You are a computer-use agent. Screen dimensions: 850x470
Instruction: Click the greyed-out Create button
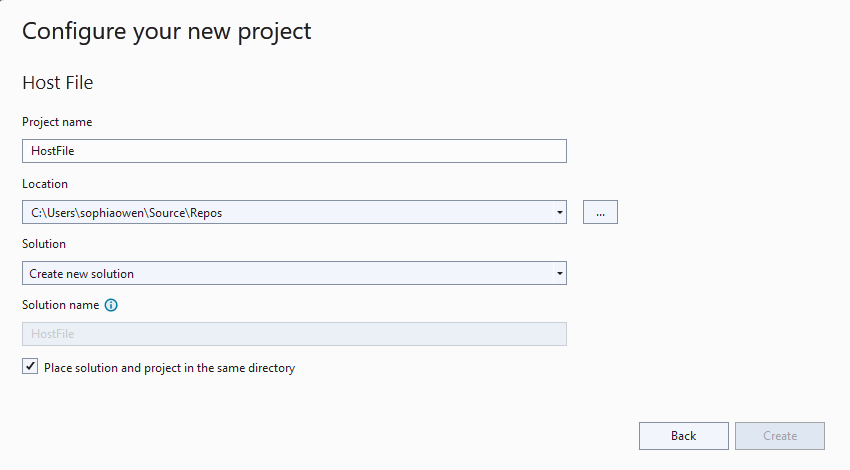(779, 436)
